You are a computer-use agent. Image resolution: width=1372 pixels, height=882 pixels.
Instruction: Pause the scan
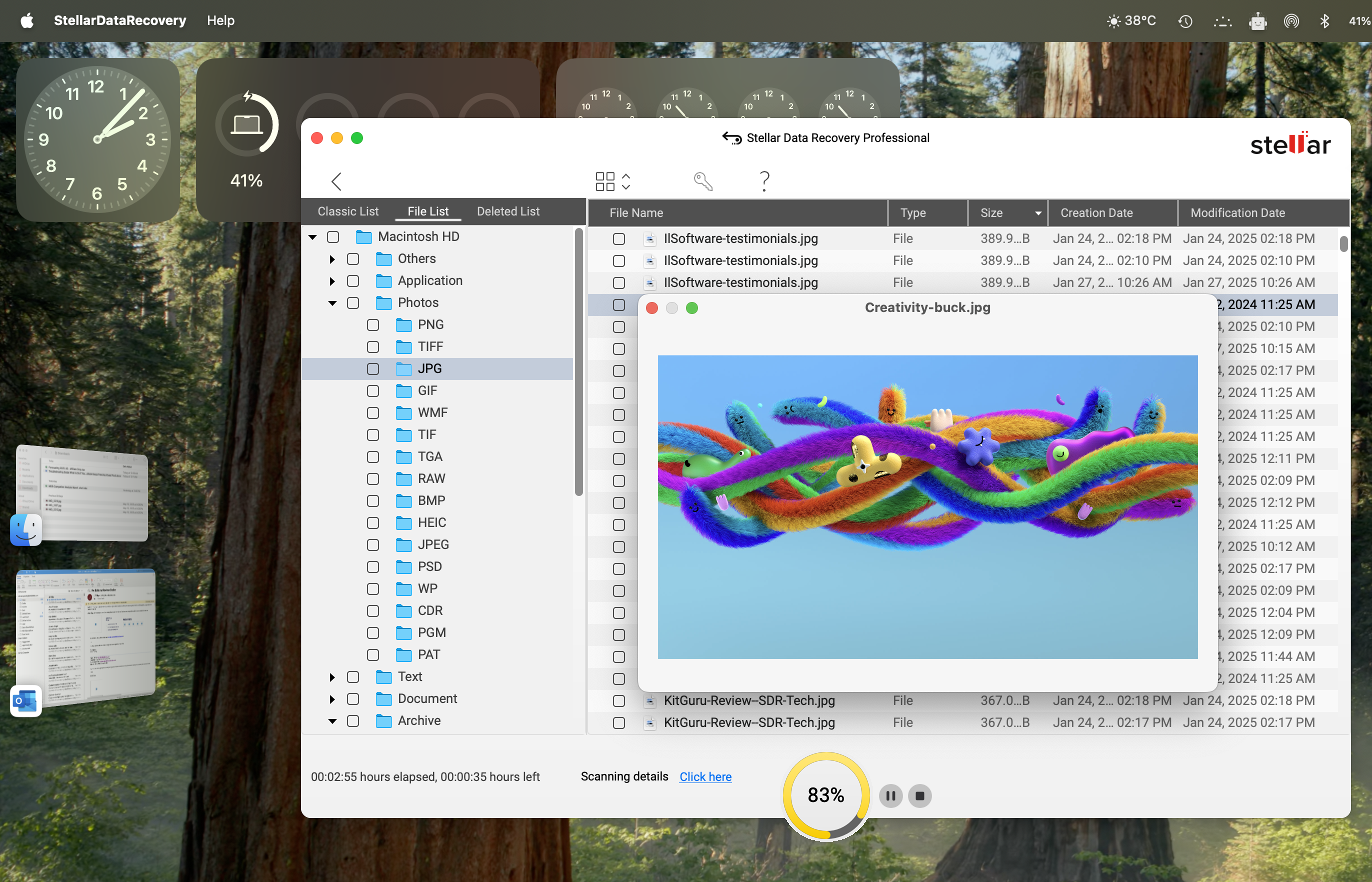[890, 795]
